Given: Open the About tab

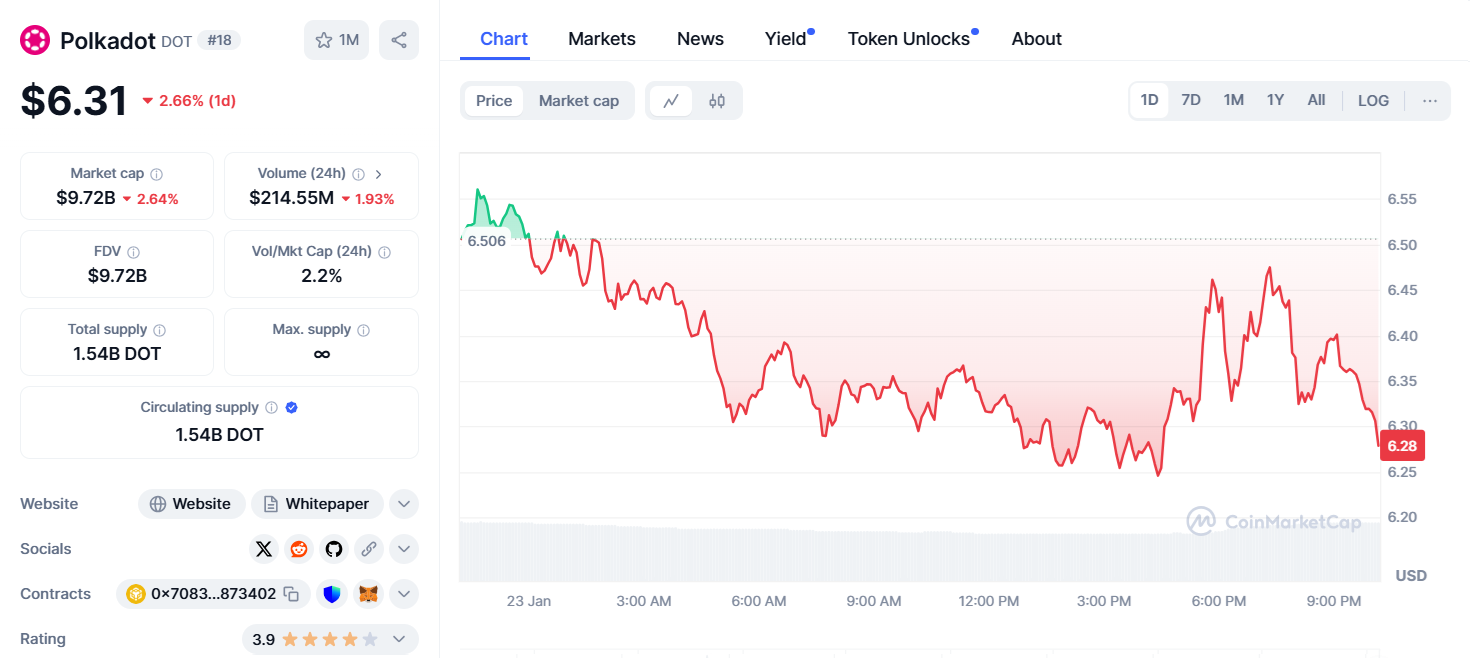Looking at the screenshot, I should [1036, 39].
